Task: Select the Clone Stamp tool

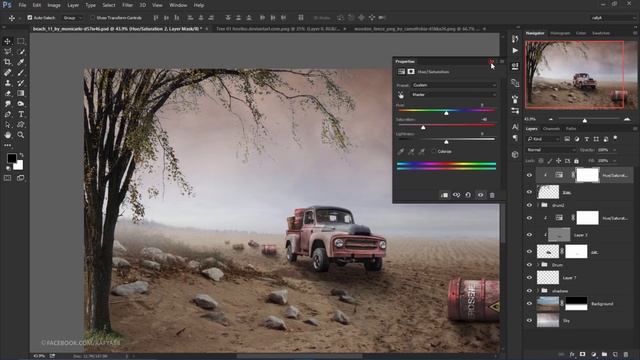Action: pyautogui.click(x=8, y=83)
